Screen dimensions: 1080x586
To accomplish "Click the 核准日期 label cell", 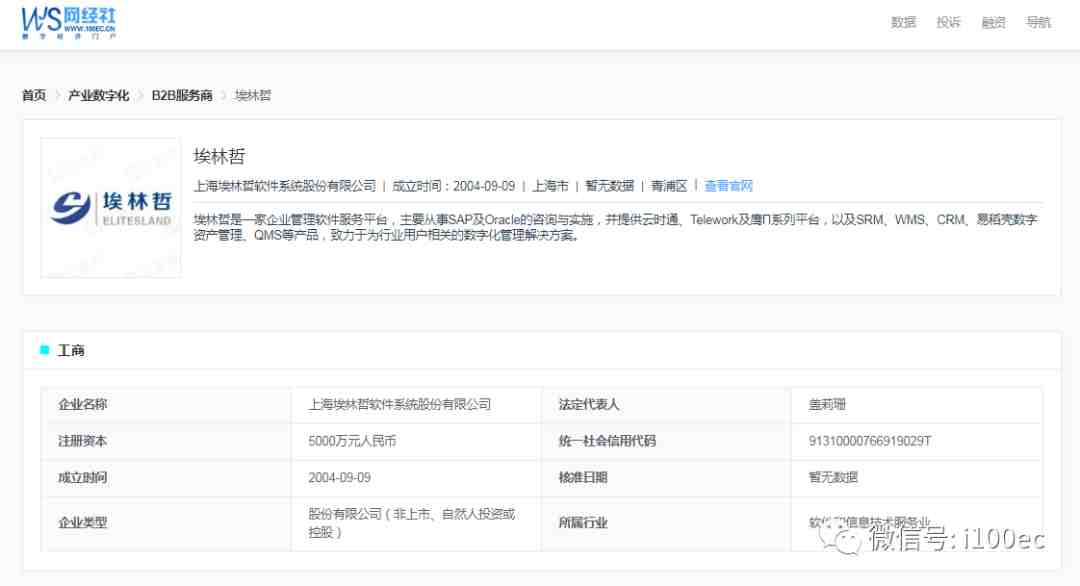I will click(666, 478).
